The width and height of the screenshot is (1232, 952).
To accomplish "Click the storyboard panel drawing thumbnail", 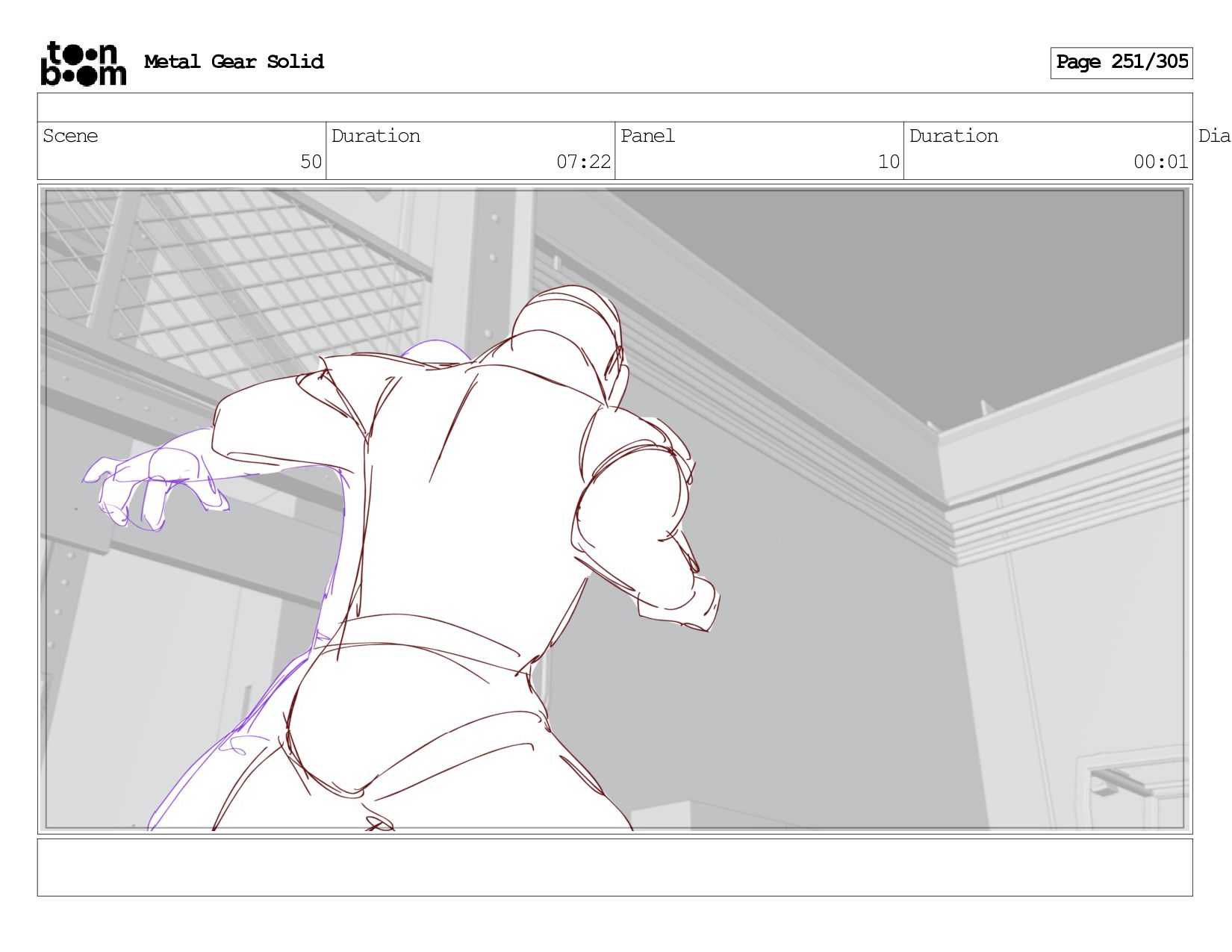I will tap(615, 509).
